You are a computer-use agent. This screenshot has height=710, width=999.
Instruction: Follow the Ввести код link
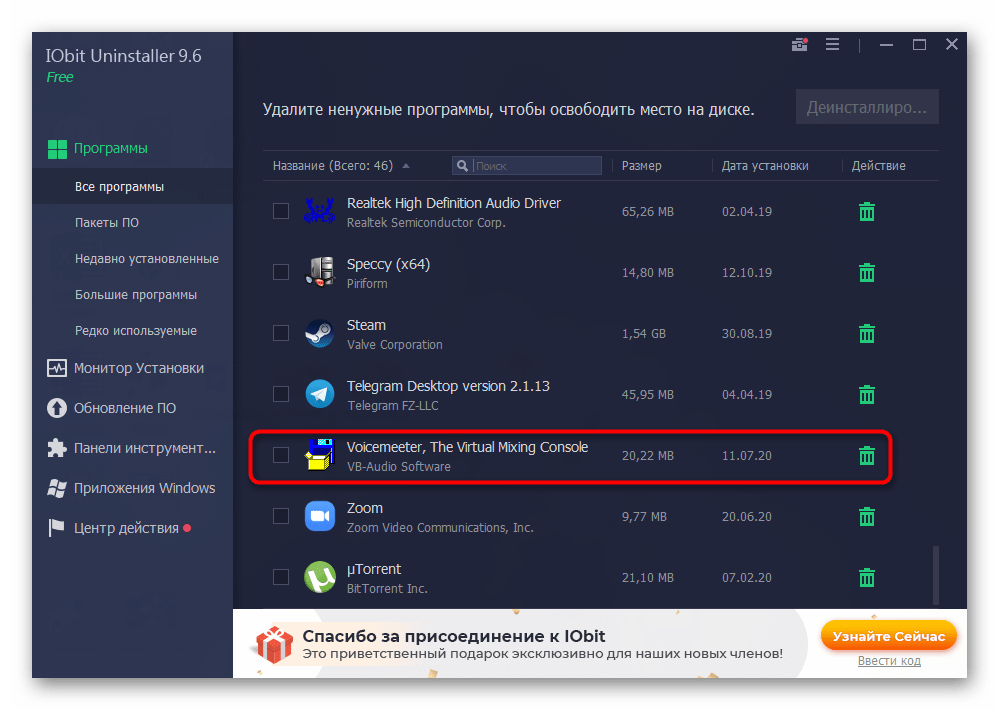click(888, 661)
